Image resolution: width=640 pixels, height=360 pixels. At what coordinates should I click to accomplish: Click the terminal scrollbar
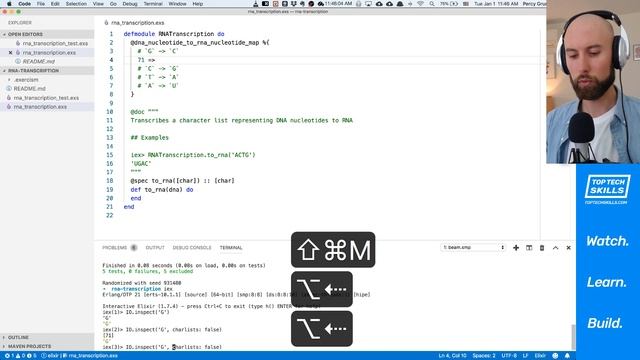[573, 337]
